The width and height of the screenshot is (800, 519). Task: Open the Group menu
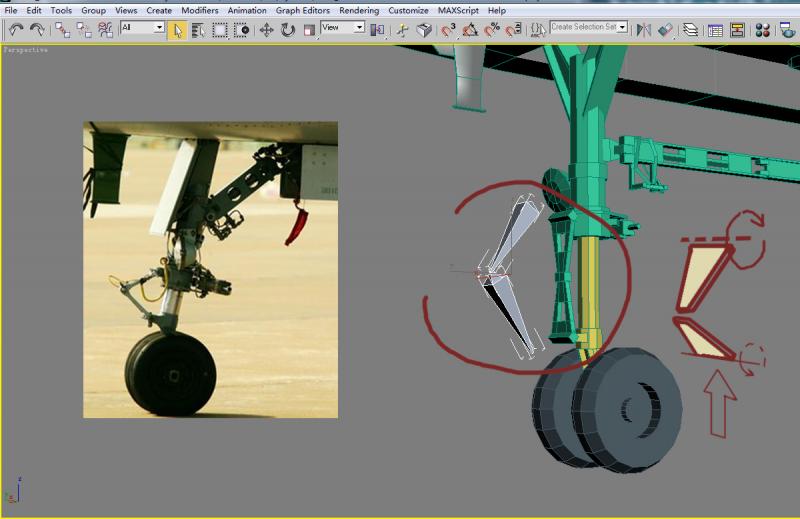click(93, 10)
